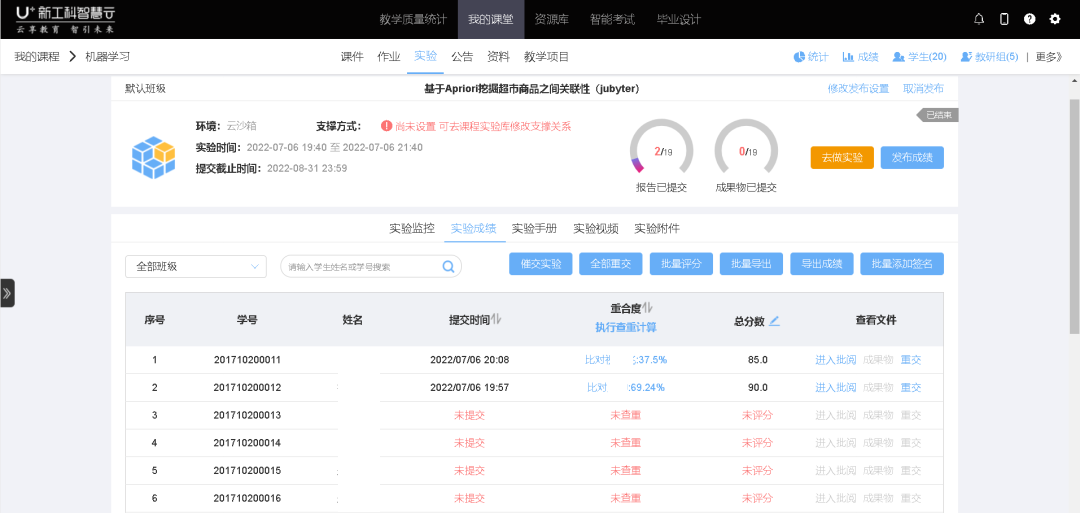Click 取消发布 link
This screenshot has width=1080, height=513.
pyautogui.click(x=924, y=89)
